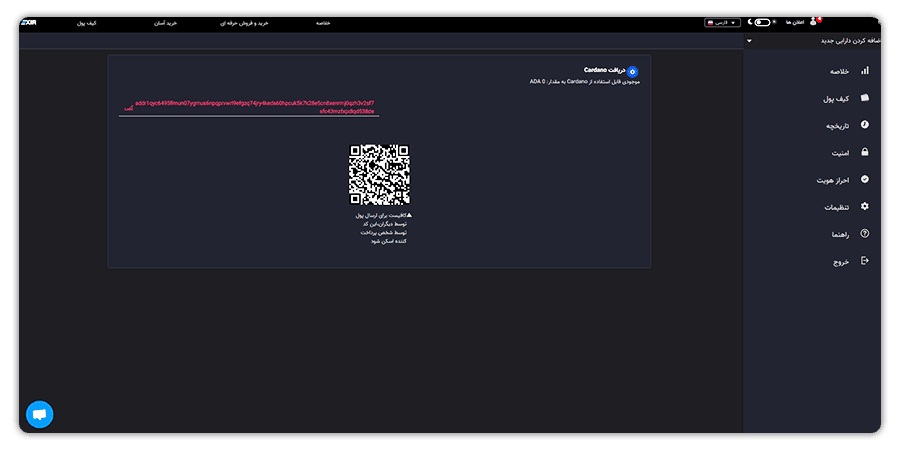
Task: Click the Cardano deposit QR code
Action: click(379, 174)
